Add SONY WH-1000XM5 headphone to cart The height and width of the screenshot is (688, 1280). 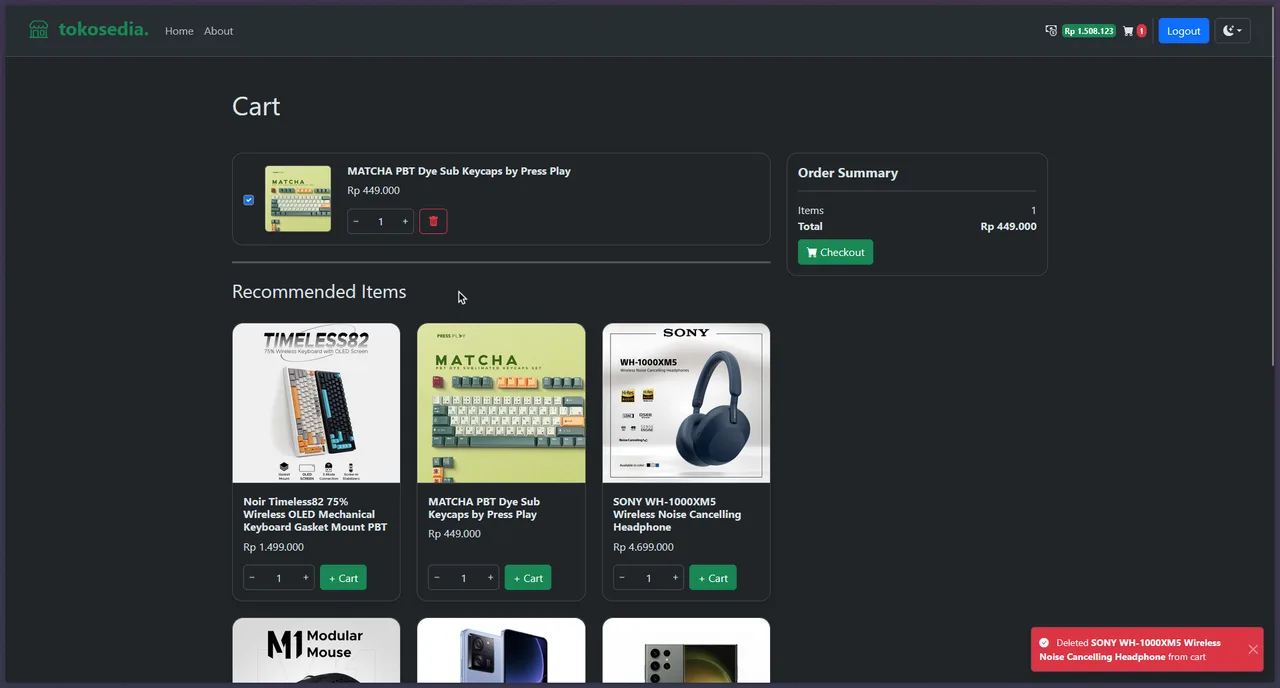point(713,578)
